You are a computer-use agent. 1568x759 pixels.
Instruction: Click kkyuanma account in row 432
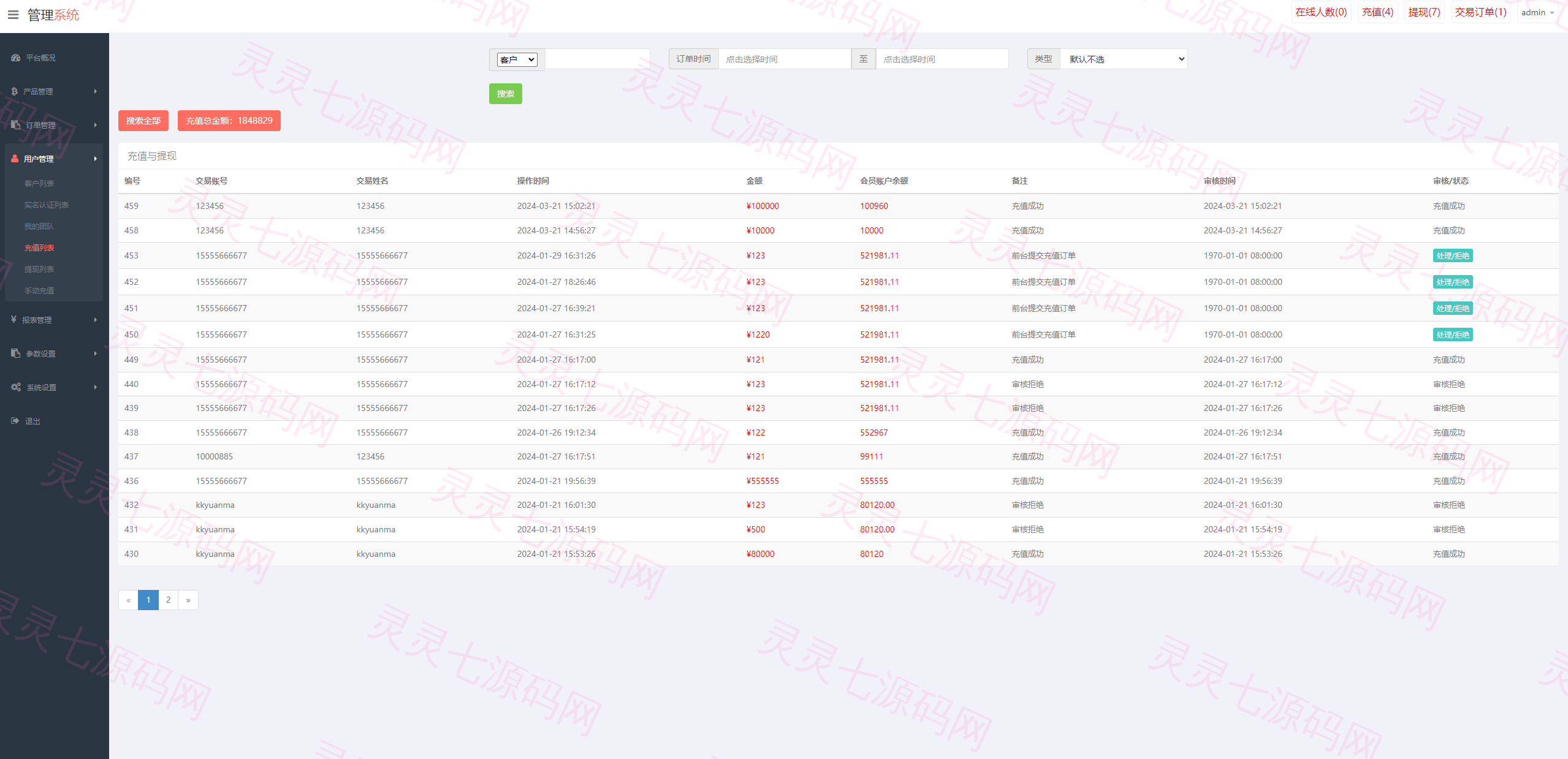(215, 505)
